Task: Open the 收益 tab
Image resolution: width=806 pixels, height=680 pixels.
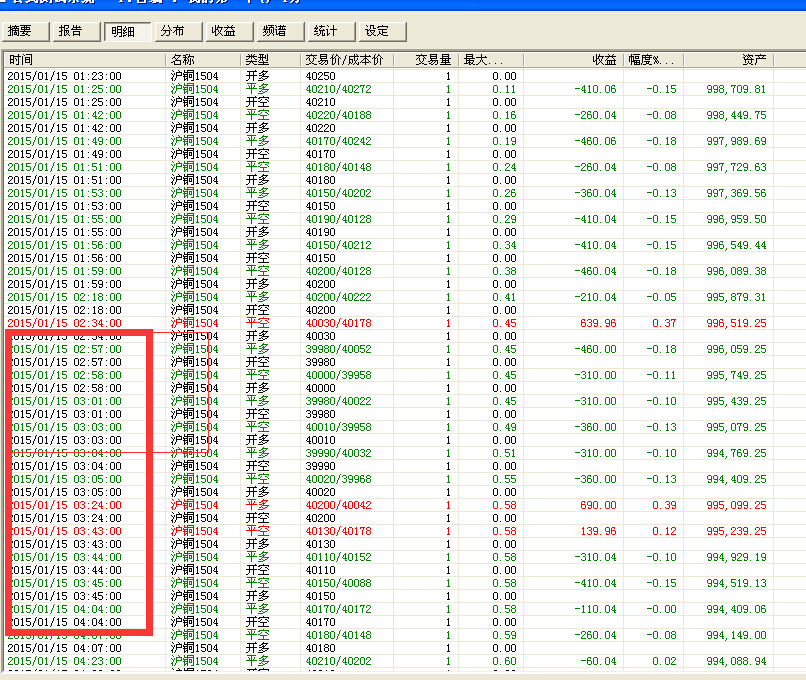Action: coord(224,31)
